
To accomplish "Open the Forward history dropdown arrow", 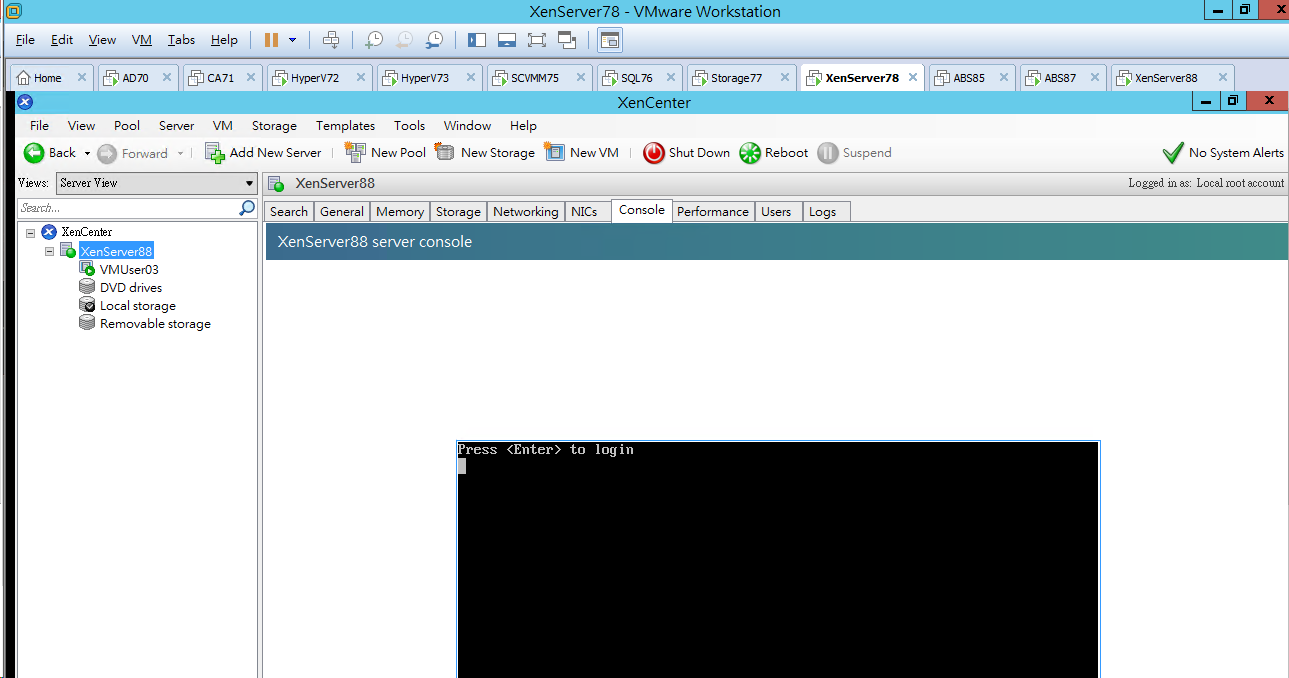I will pos(180,153).
